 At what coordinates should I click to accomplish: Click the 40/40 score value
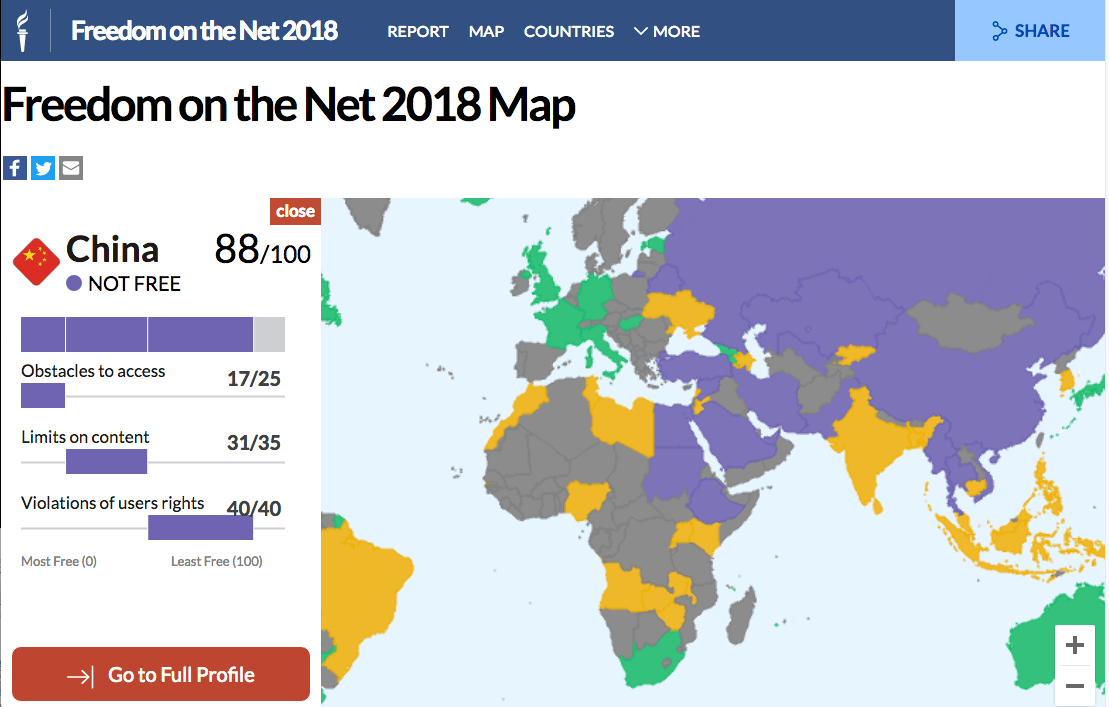click(253, 508)
